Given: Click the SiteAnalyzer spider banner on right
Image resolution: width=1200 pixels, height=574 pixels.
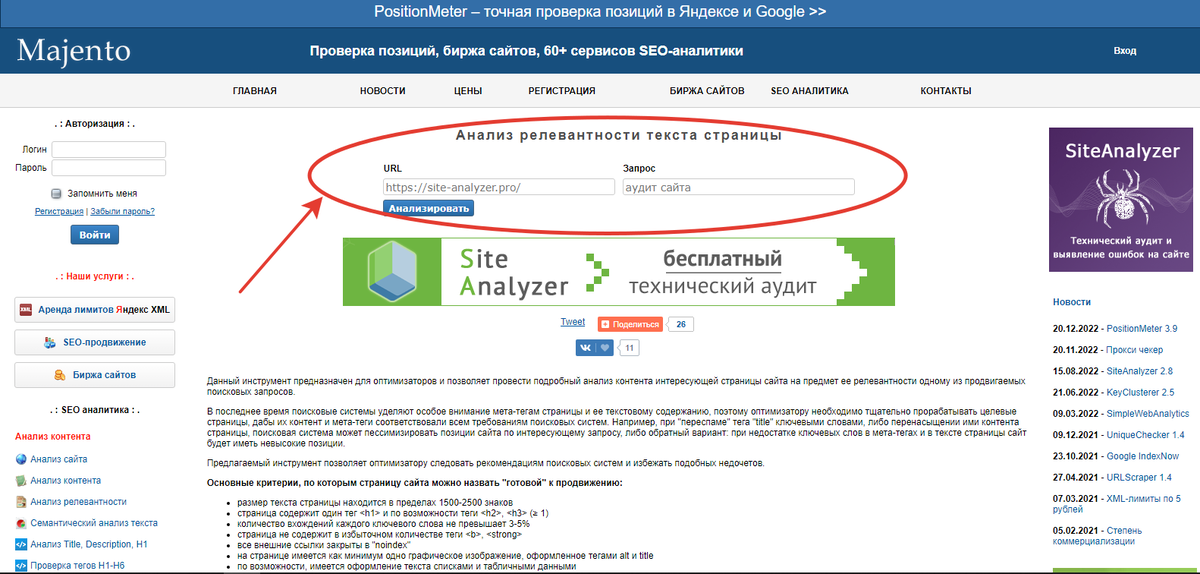Looking at the screenshot, I should pos(1120,199).
